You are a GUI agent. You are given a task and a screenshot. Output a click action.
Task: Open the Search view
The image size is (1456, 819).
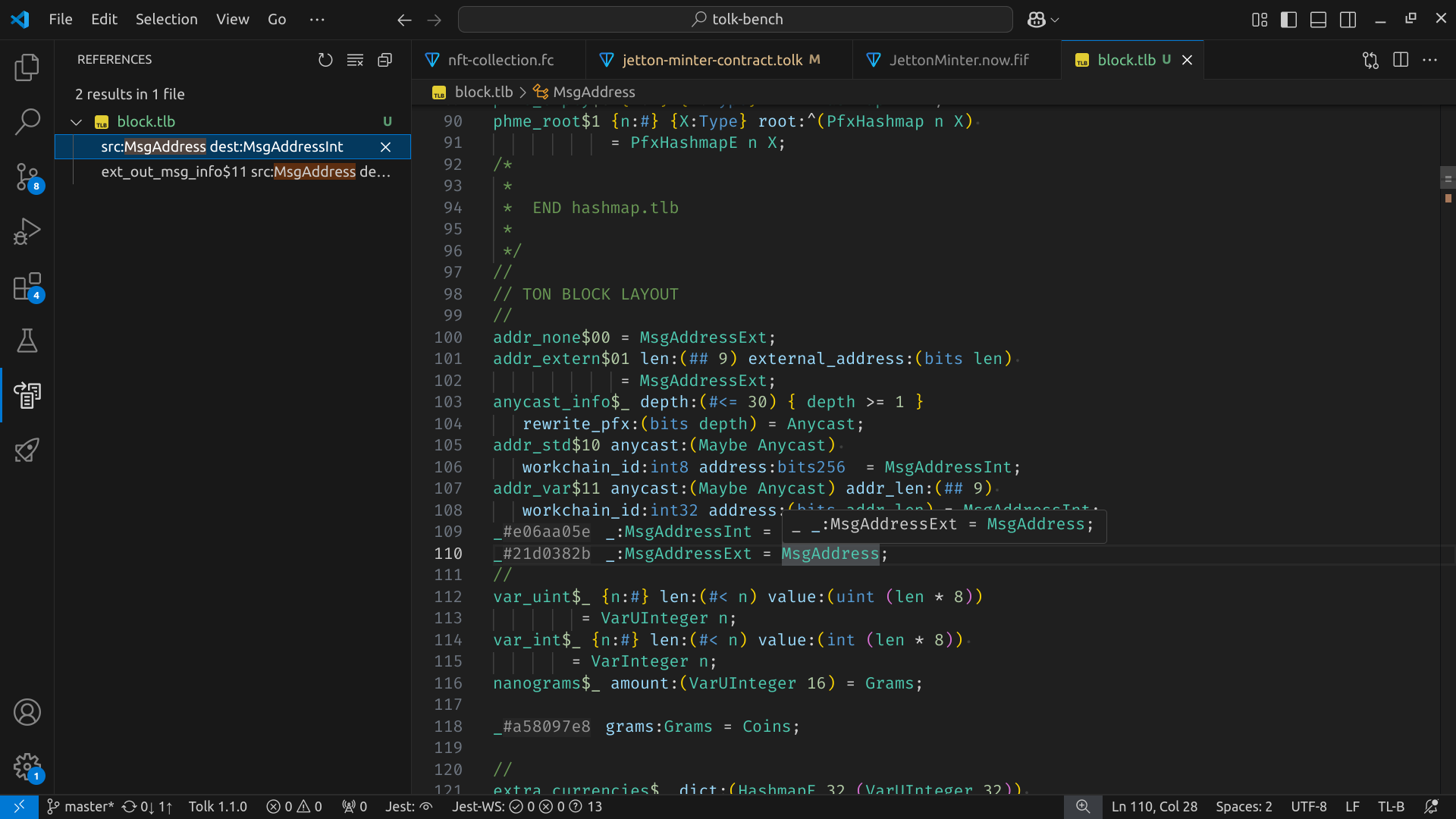coord(27,121)
